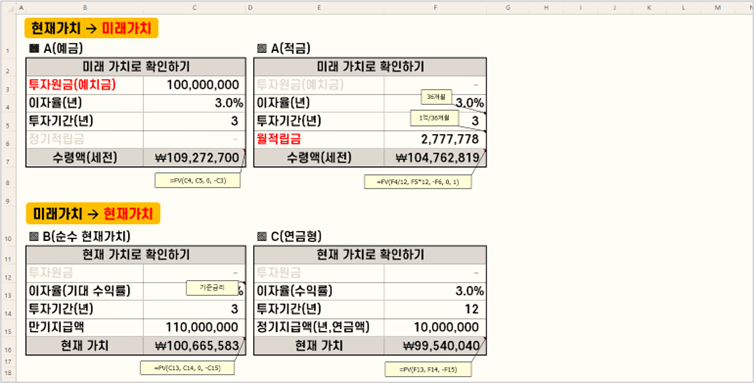Select the ₩100,665,583 result cell
754x383 pixels.
194,345
